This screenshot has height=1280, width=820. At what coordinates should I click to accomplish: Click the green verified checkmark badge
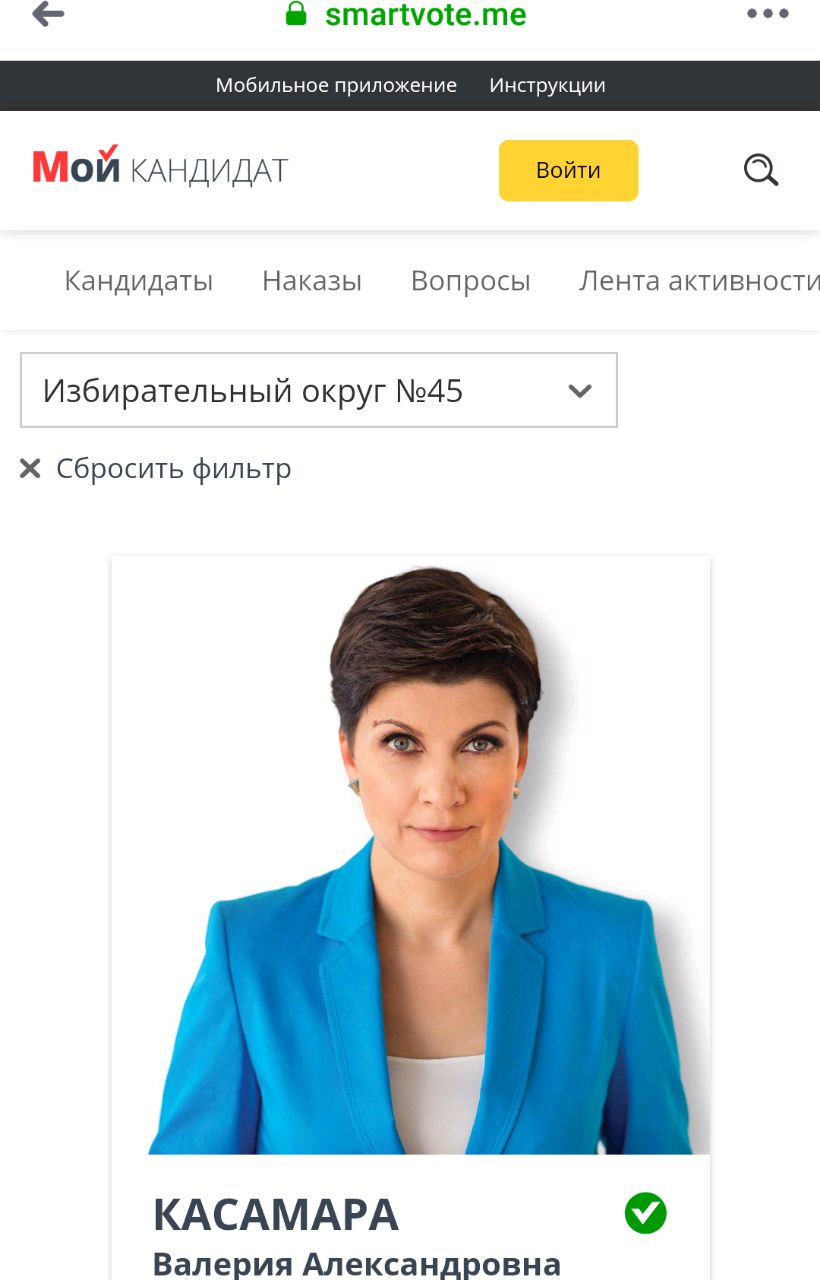pyautogui.click(x=645, y=1213)
